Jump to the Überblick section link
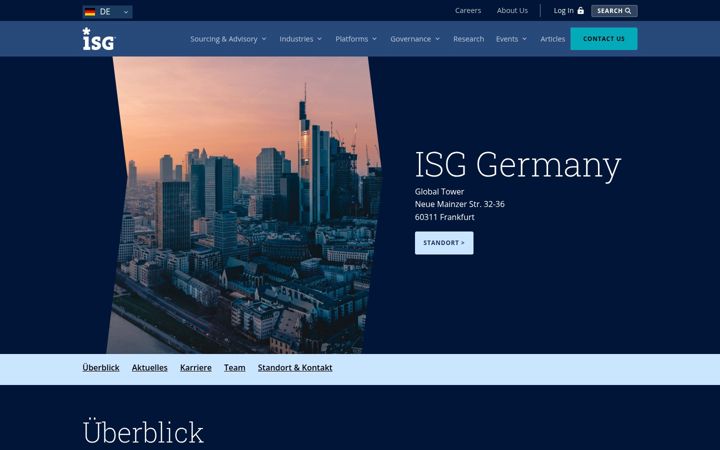The image size is (720, 450). (x=101, y=368)
